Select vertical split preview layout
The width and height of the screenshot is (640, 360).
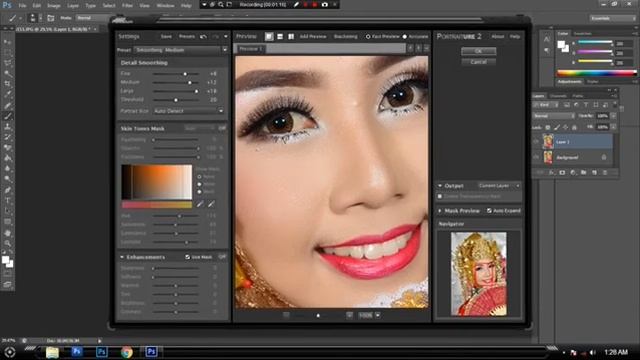(291, 37)
